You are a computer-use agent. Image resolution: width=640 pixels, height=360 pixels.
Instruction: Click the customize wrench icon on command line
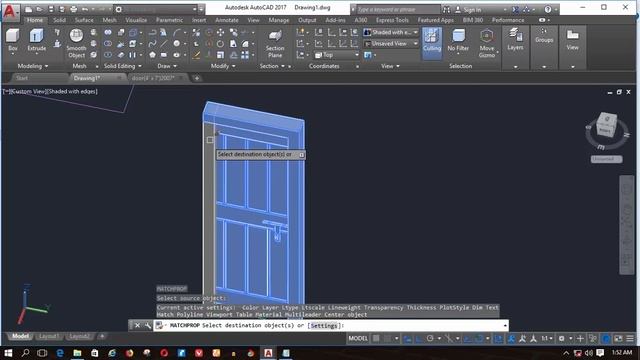tap(148, 325)
